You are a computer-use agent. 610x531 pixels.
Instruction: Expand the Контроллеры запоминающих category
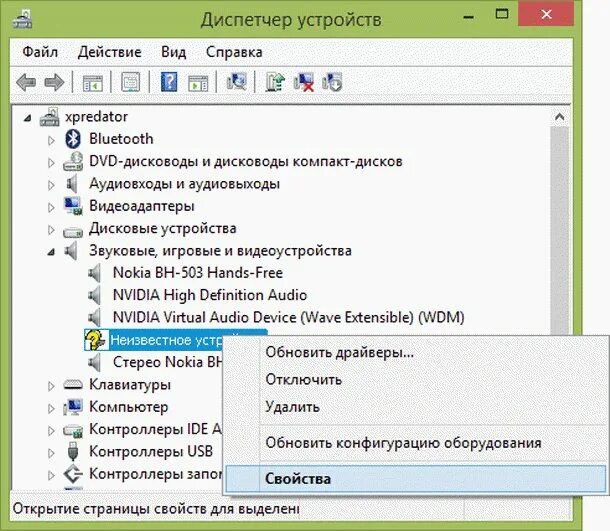[51, 475]
